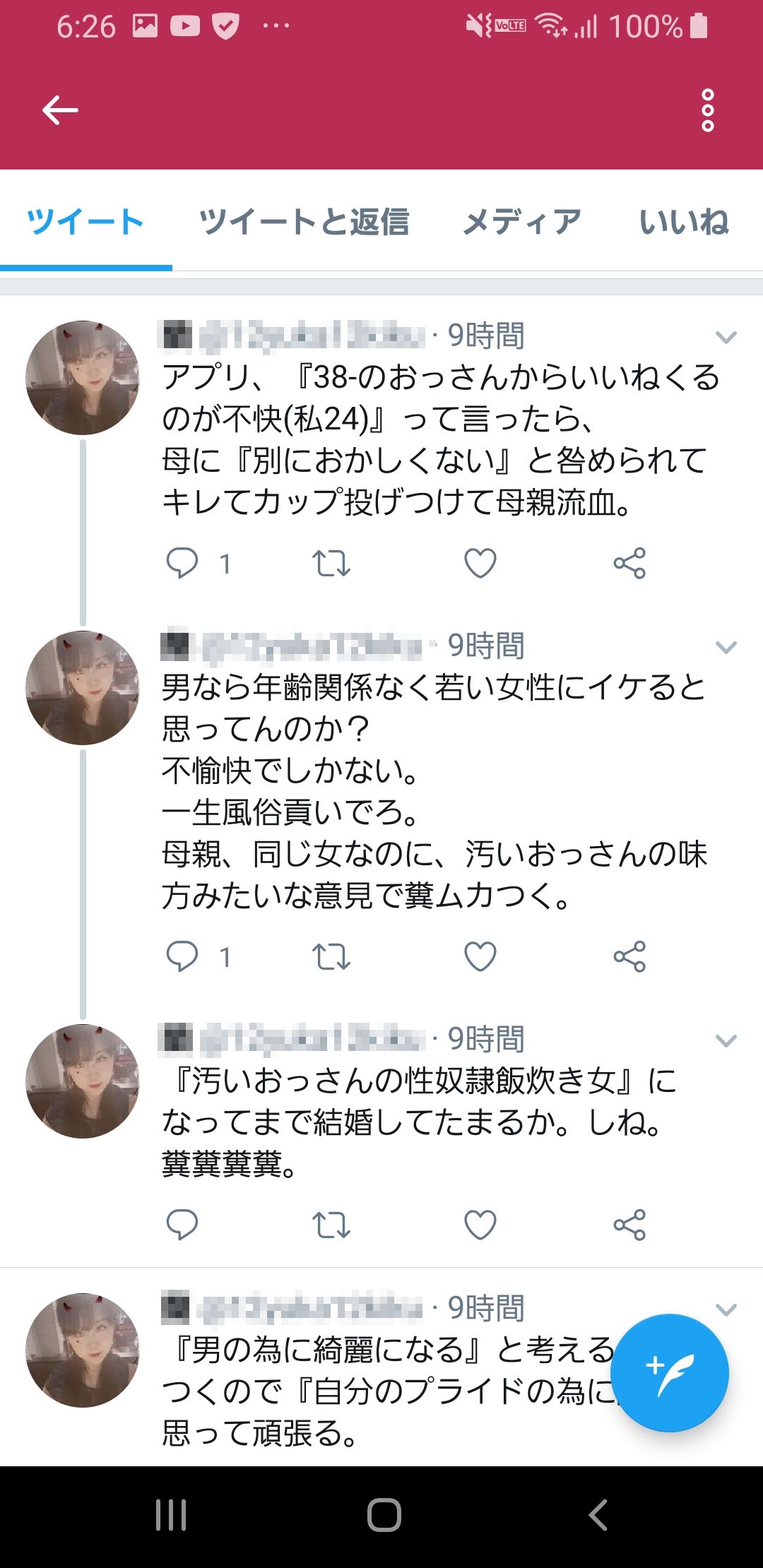Tap the back arrow in header

click(x=60, y=110)
